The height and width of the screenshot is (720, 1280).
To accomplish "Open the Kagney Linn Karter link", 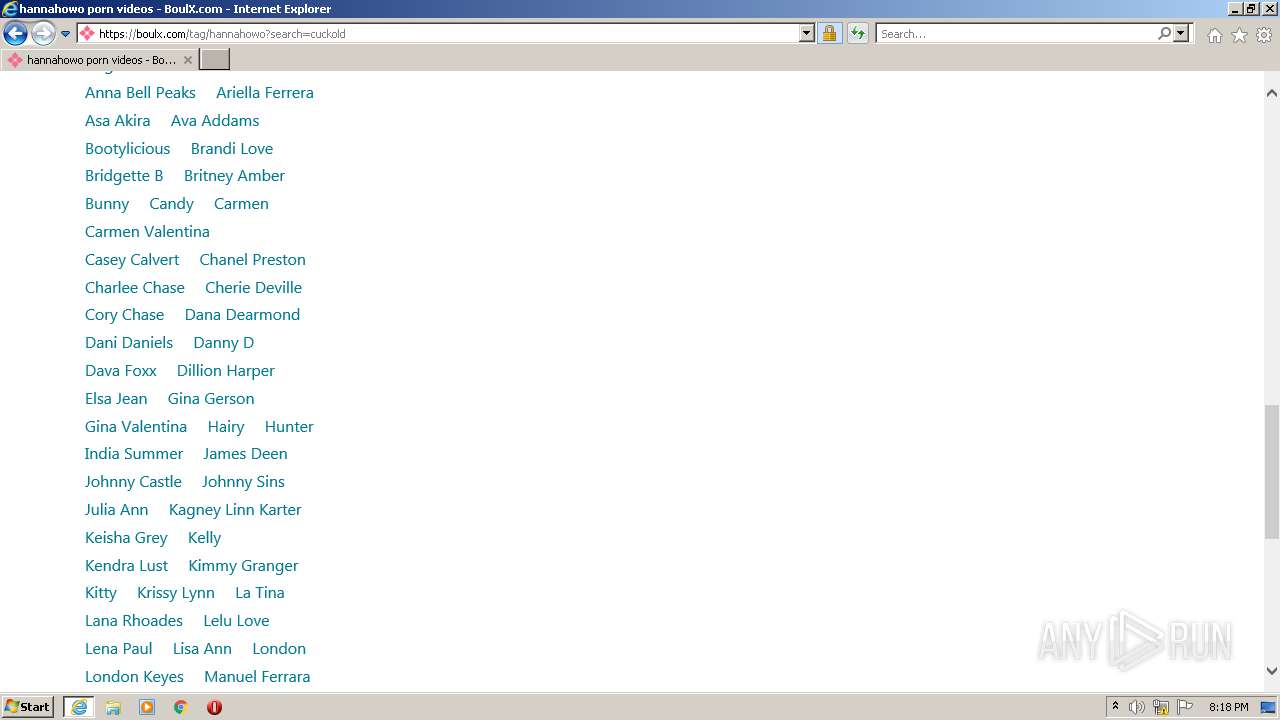I will pos(235,509).
